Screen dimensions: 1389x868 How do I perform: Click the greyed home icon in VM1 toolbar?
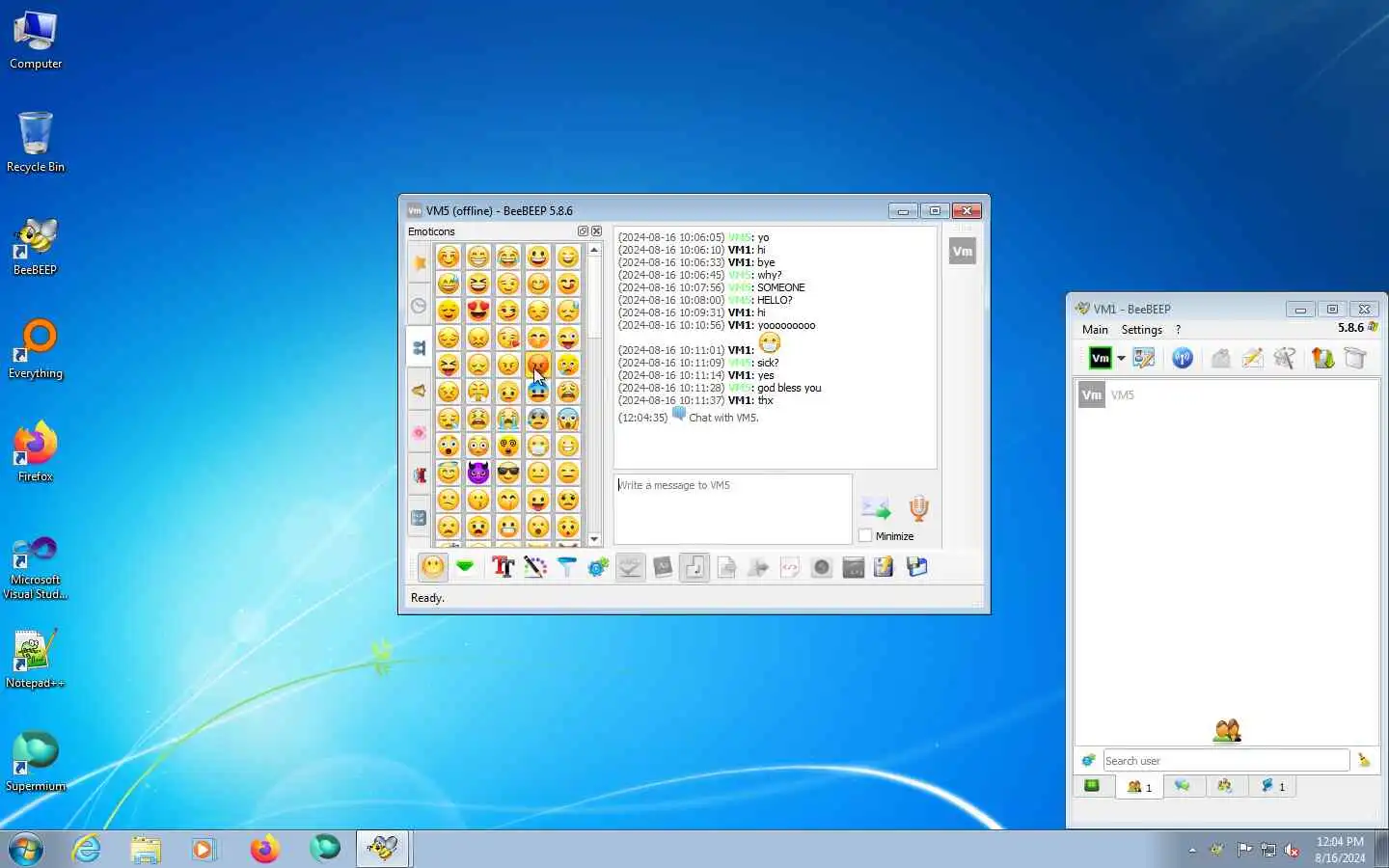1221,359
